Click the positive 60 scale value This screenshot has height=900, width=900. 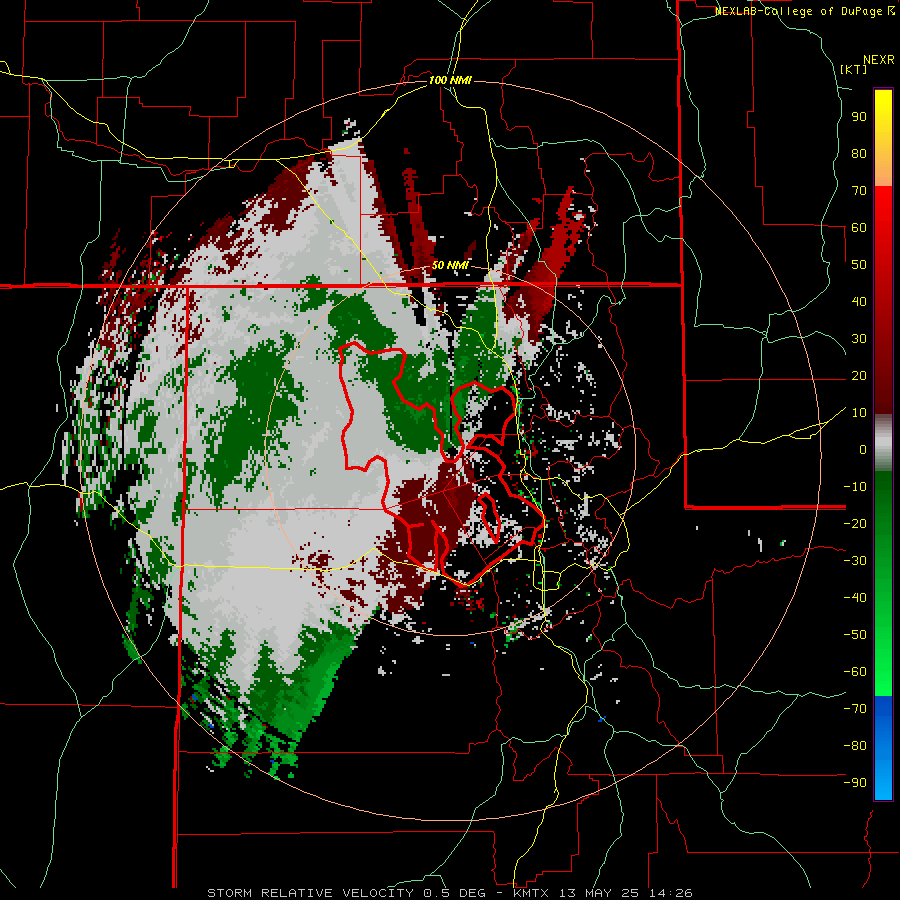pyautogui.click(x=859, y=227)
